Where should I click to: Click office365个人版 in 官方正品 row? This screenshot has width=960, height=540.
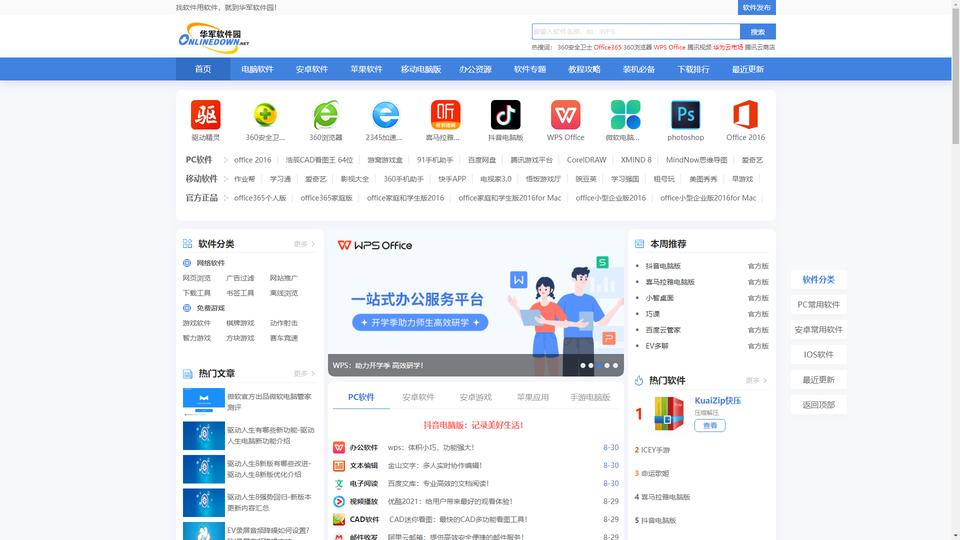tap(260, 198)
